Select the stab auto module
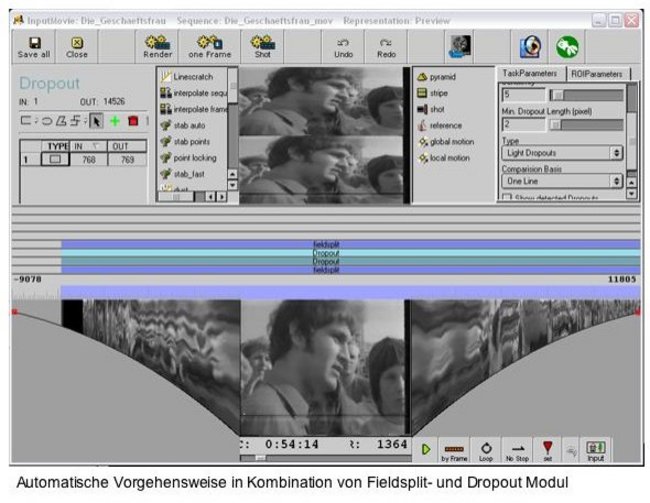Image resolution: width=650 pixels, height=503 pixels. point(183,125)
